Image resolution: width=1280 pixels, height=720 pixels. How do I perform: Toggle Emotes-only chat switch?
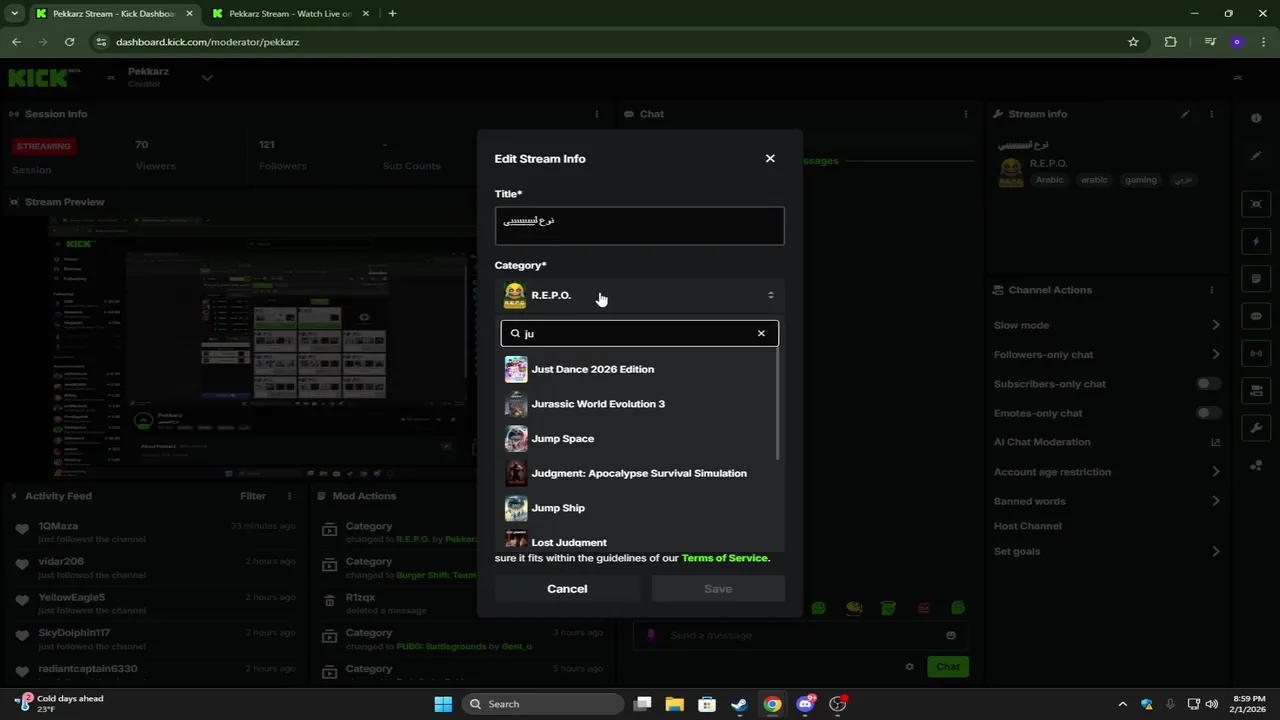tap(1208, 413)
